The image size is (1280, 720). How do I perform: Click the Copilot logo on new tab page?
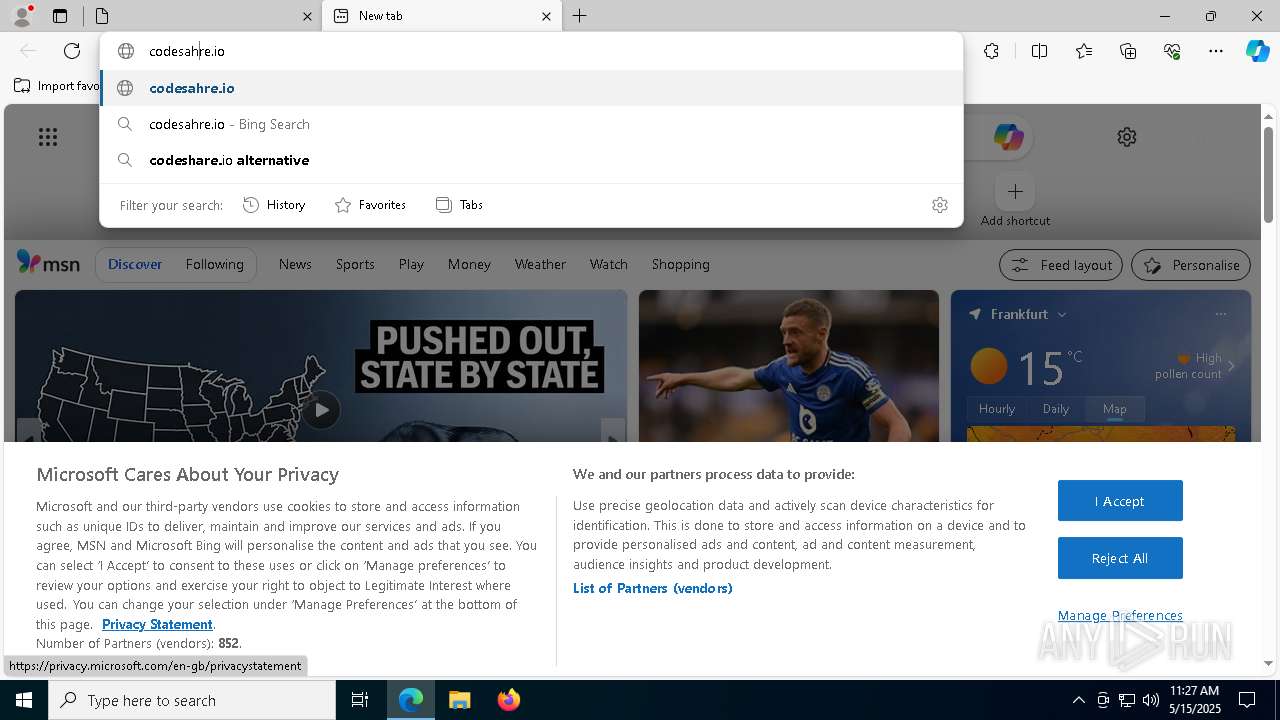[x=1008, y=137]
